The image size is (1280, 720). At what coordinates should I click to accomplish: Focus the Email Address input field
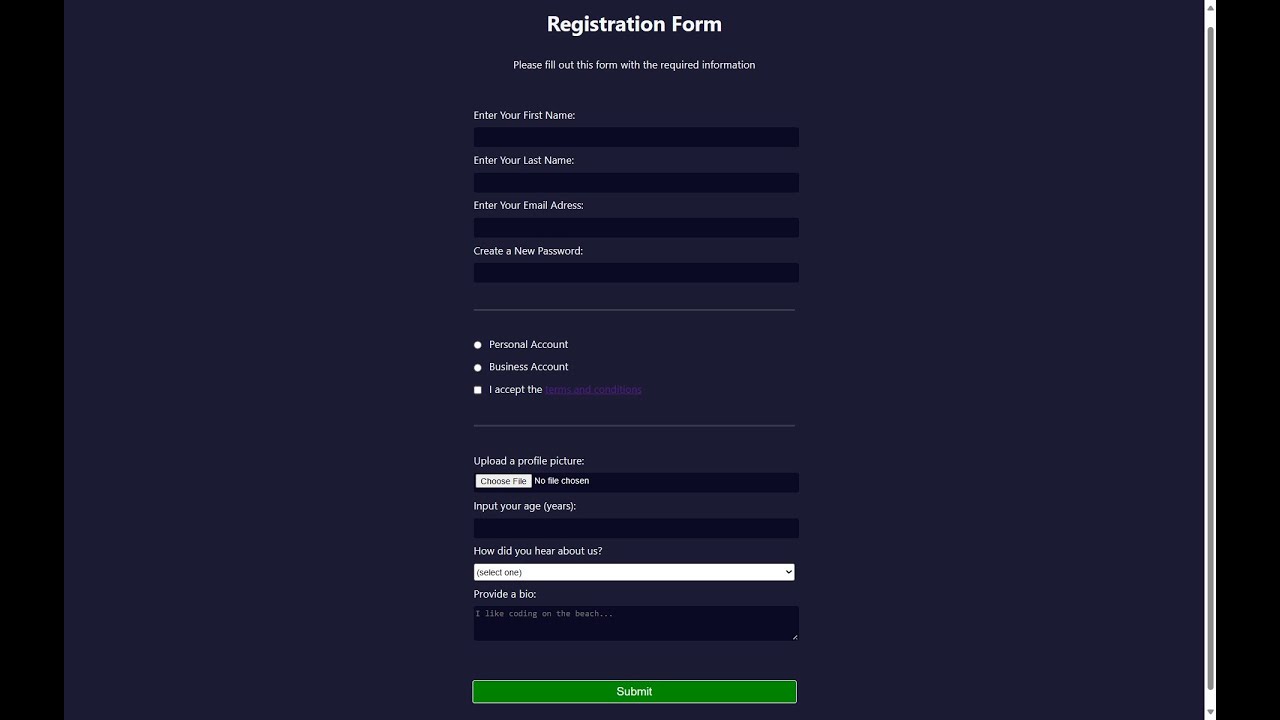click(x=635, y=228)
